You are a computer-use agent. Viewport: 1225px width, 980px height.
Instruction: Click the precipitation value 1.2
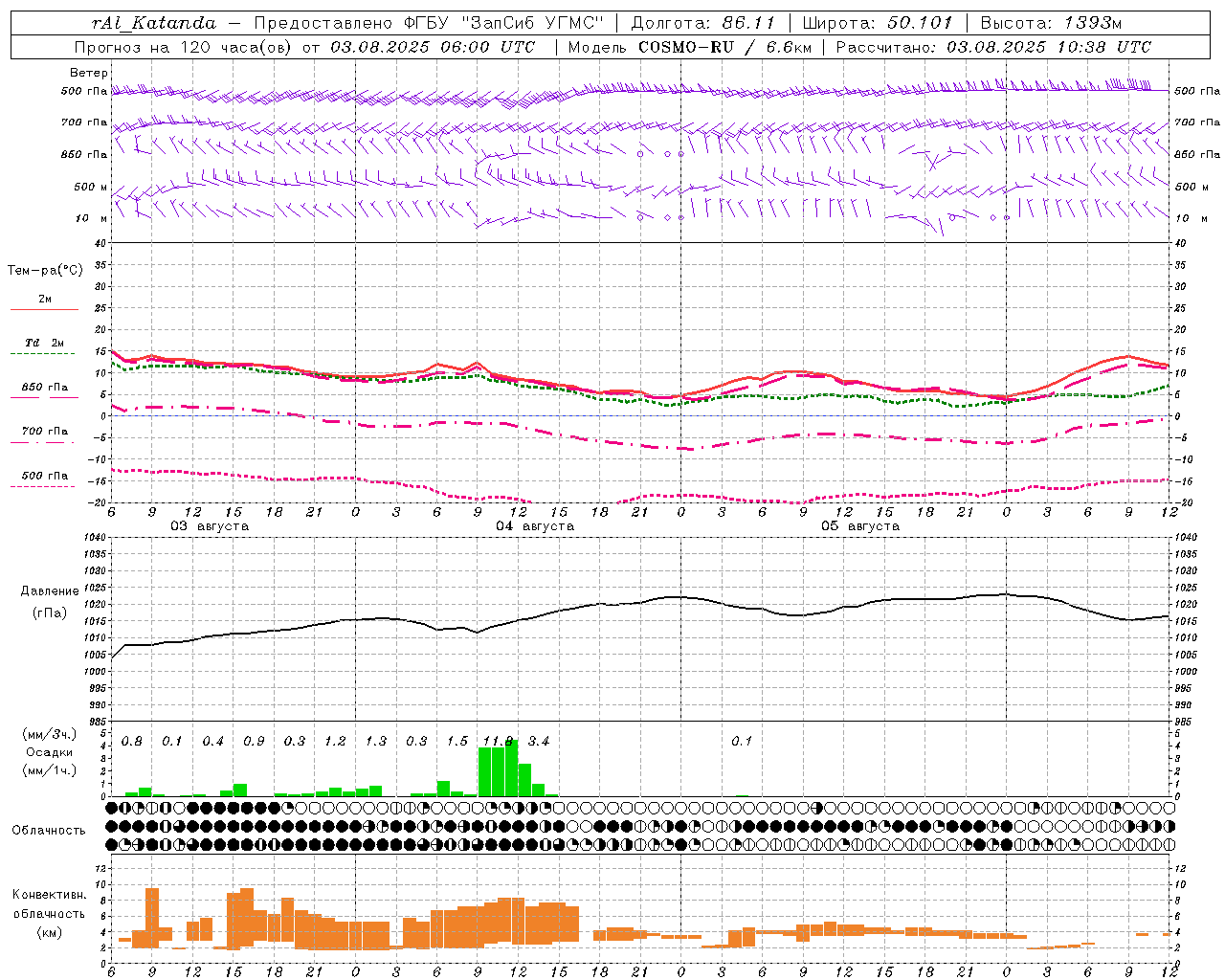tap(335, 742)
